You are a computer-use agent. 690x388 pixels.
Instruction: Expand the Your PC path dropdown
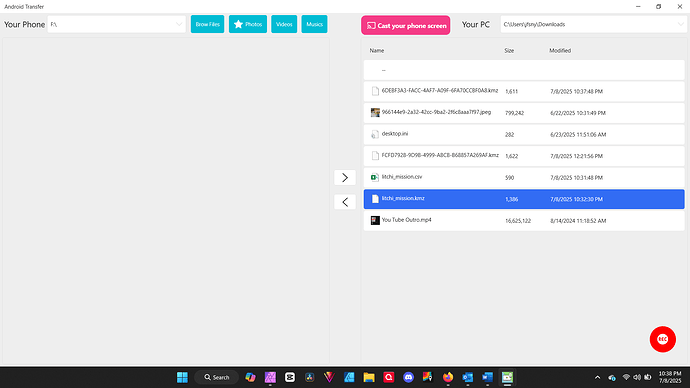[x=681, y=24]
